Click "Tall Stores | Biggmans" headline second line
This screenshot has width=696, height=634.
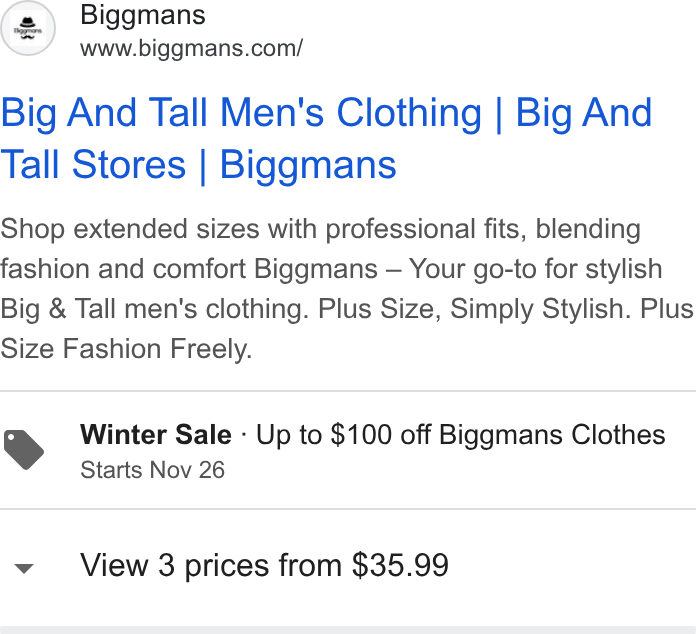pyautogui.click(x=198, y=165)
